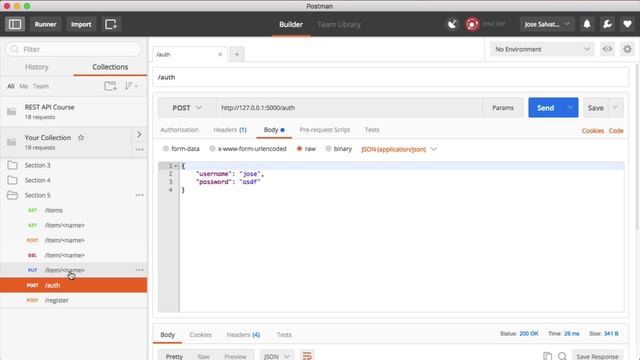
Task: Open the collections sort icon
Action: [x=131, y=86]
